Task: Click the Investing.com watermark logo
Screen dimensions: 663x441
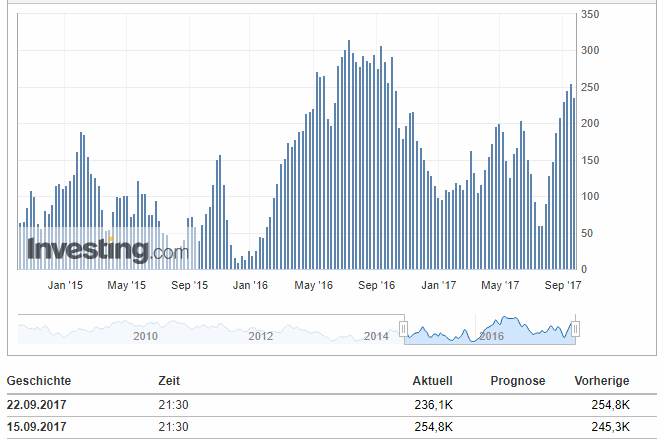Action: [107, 249]
